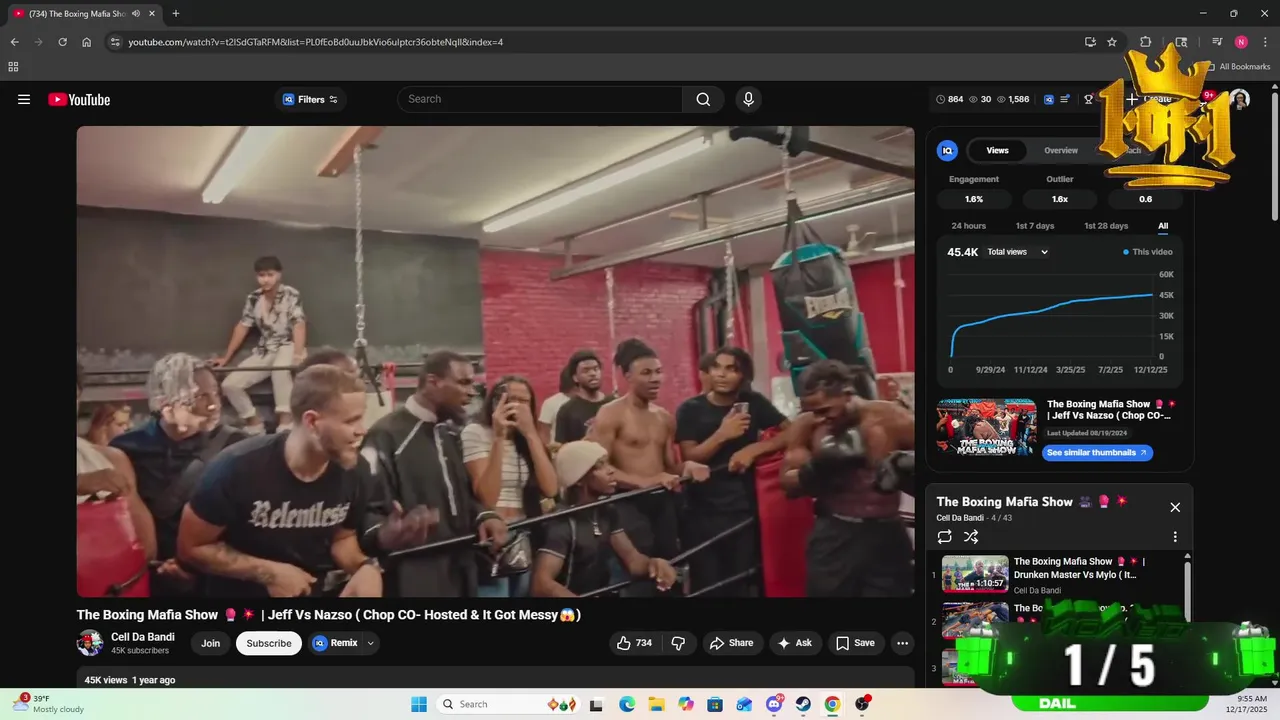Subscribe to Cell Da Bandi
Viewport: 1280px width, 720px height.
point(269,643)
